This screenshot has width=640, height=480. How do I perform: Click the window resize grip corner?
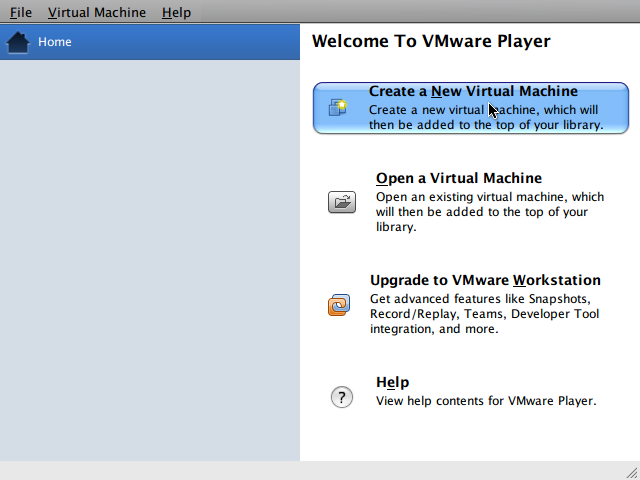pyautogui.click(x=631, y=472)
